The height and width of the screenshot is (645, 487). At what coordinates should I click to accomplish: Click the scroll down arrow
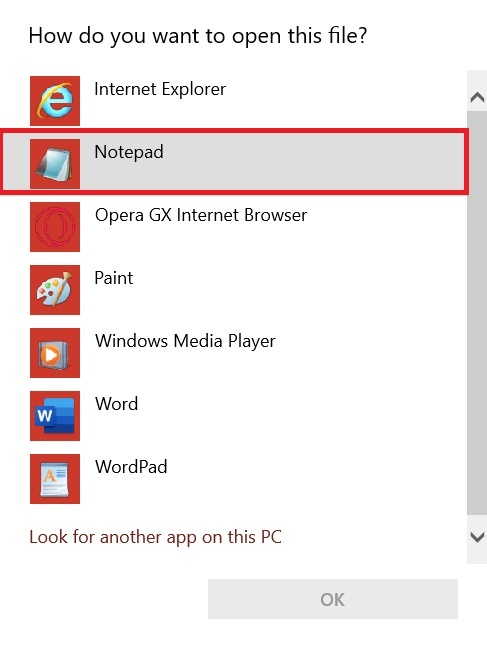477,537
